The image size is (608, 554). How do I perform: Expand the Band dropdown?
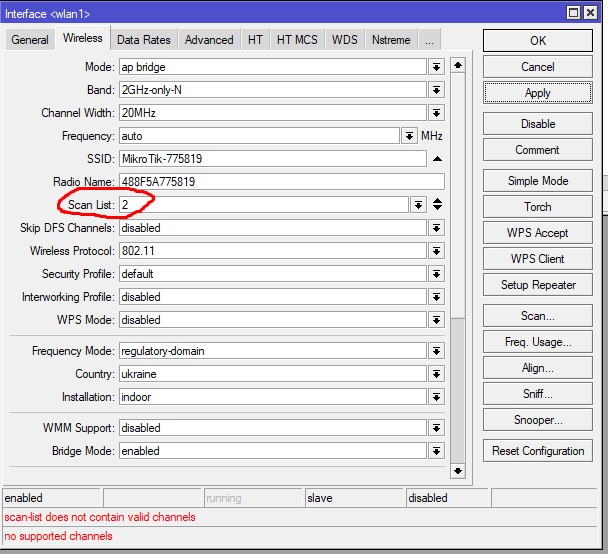[x=436, y=90]
